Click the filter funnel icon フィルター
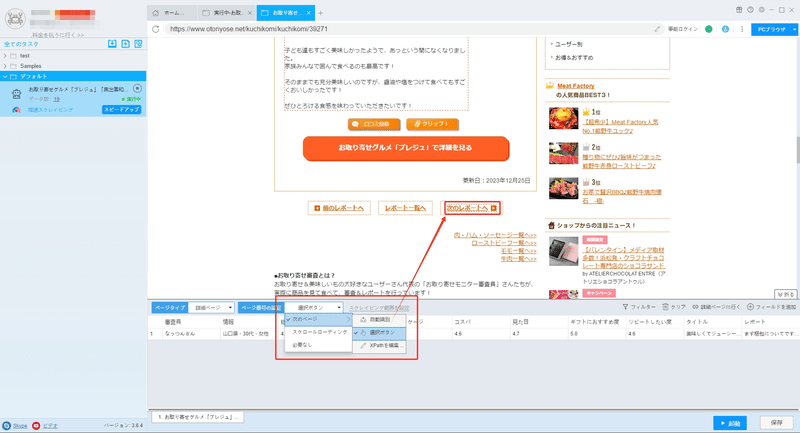The height and width of the screenshot is (433, 800). point(639,307)
